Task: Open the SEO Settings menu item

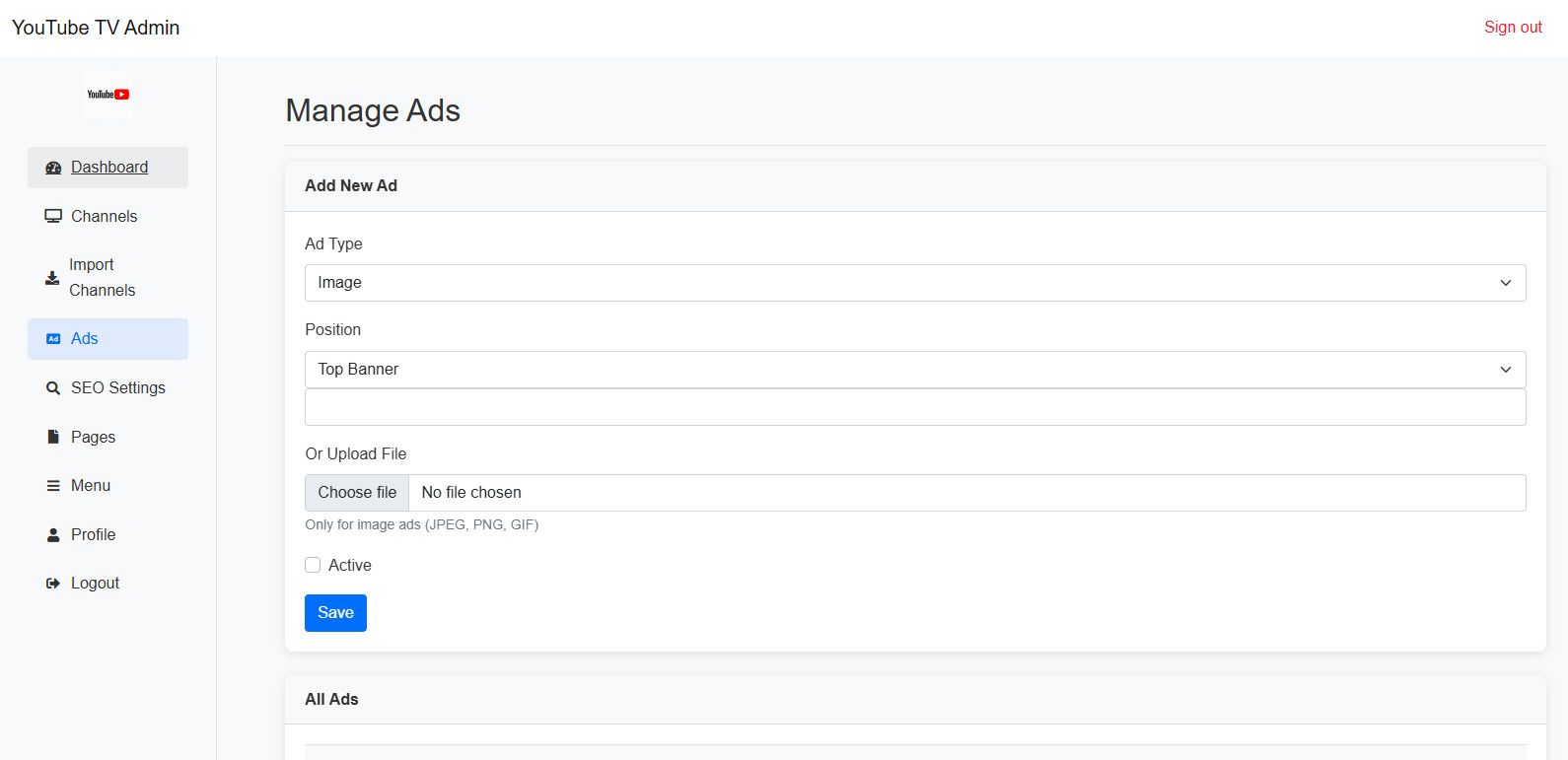Action: [x=117, y=388]
